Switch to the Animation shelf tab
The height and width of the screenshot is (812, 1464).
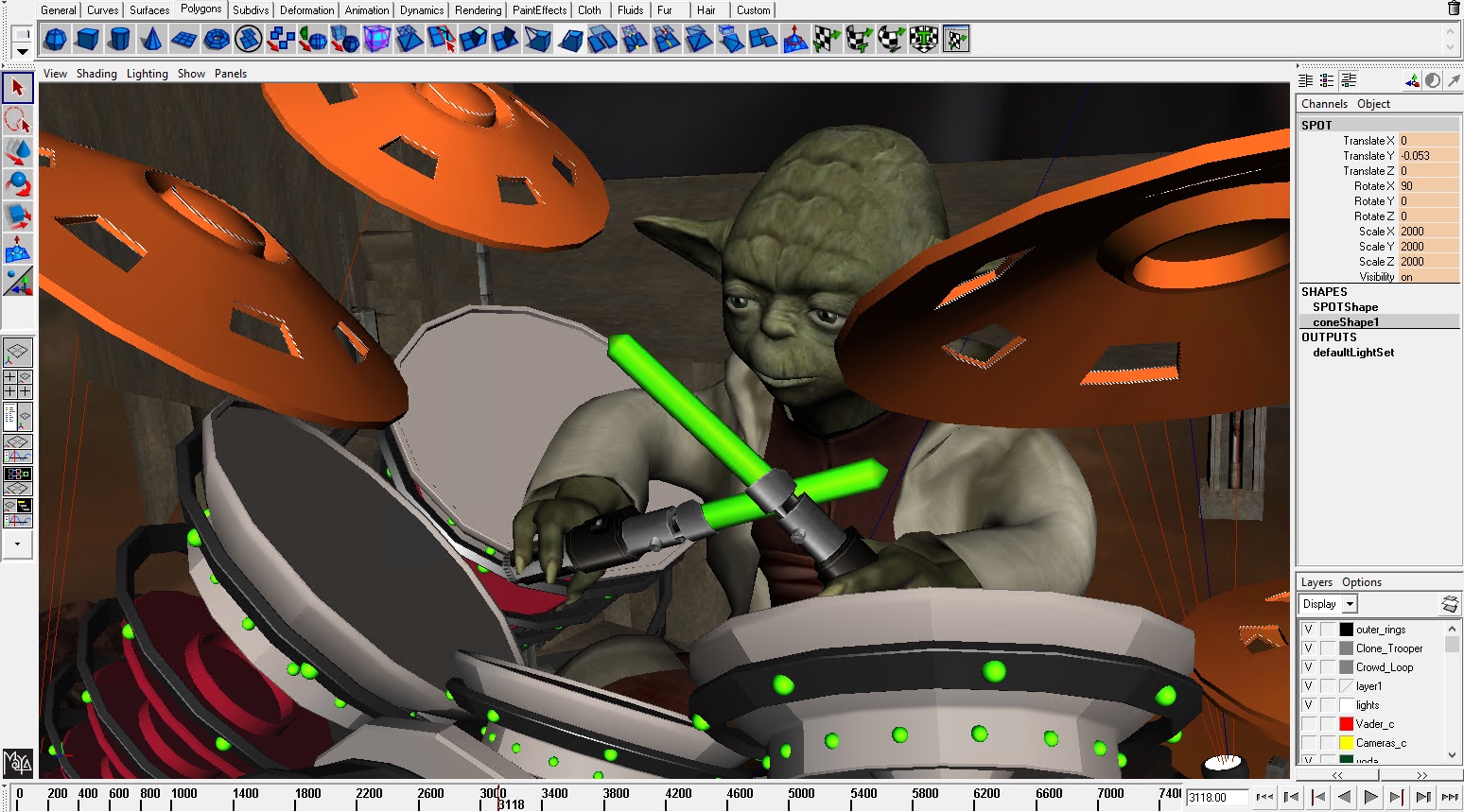367,10
